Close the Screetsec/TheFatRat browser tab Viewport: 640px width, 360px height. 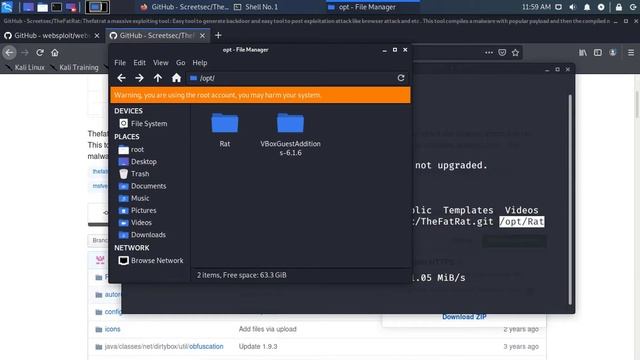click(x=202, y=36)
